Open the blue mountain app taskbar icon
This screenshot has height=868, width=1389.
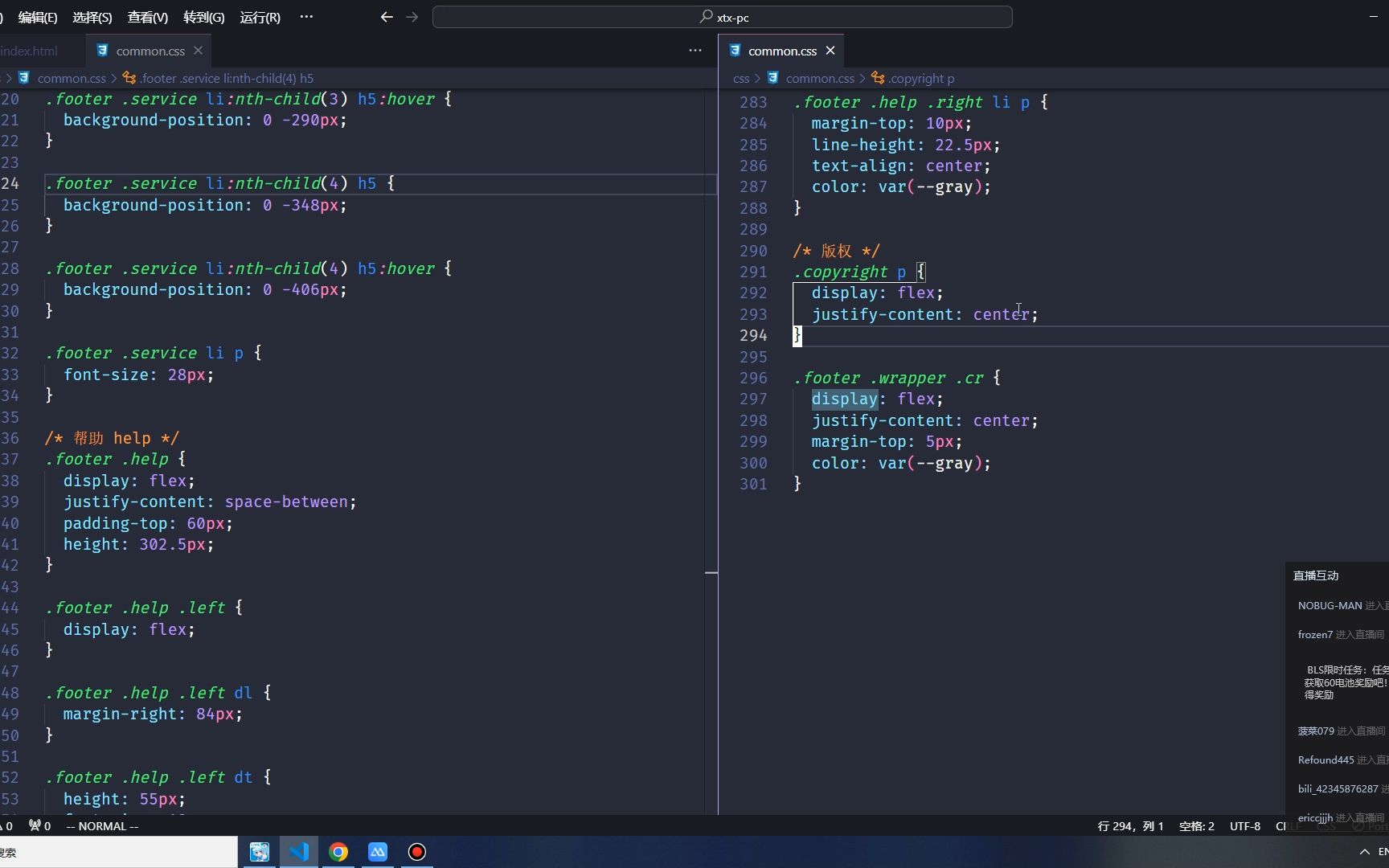click(x=378, y=852)
